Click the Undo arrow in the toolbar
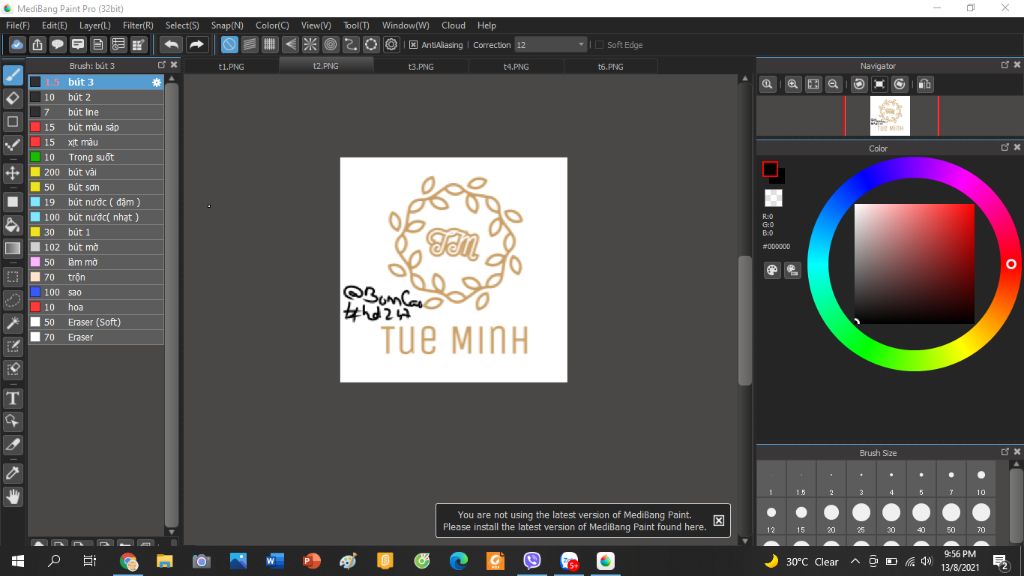The height and width of the screenshot is (576, 1024). click(171, 44)
